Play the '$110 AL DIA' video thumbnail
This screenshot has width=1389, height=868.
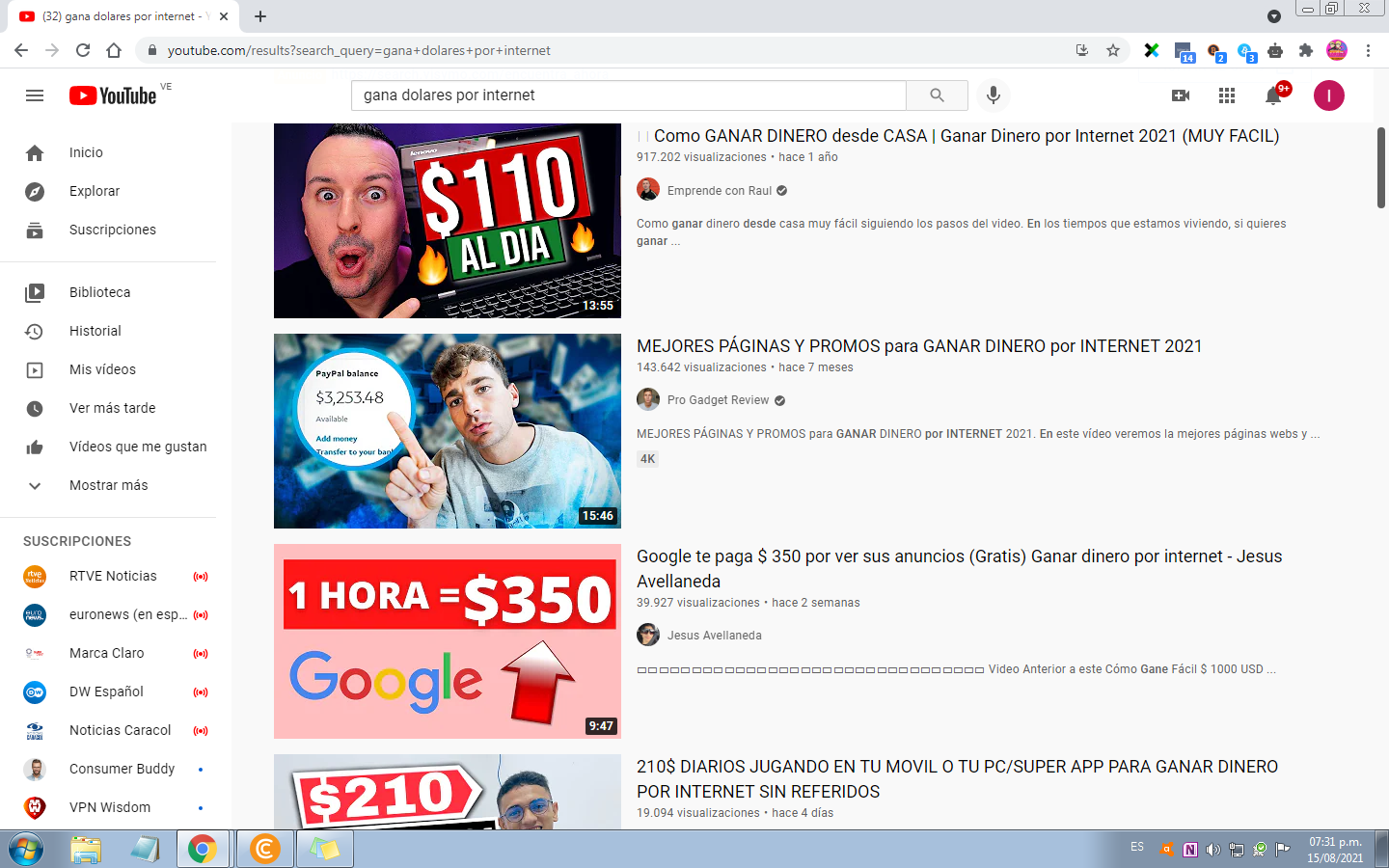[448, 221]
